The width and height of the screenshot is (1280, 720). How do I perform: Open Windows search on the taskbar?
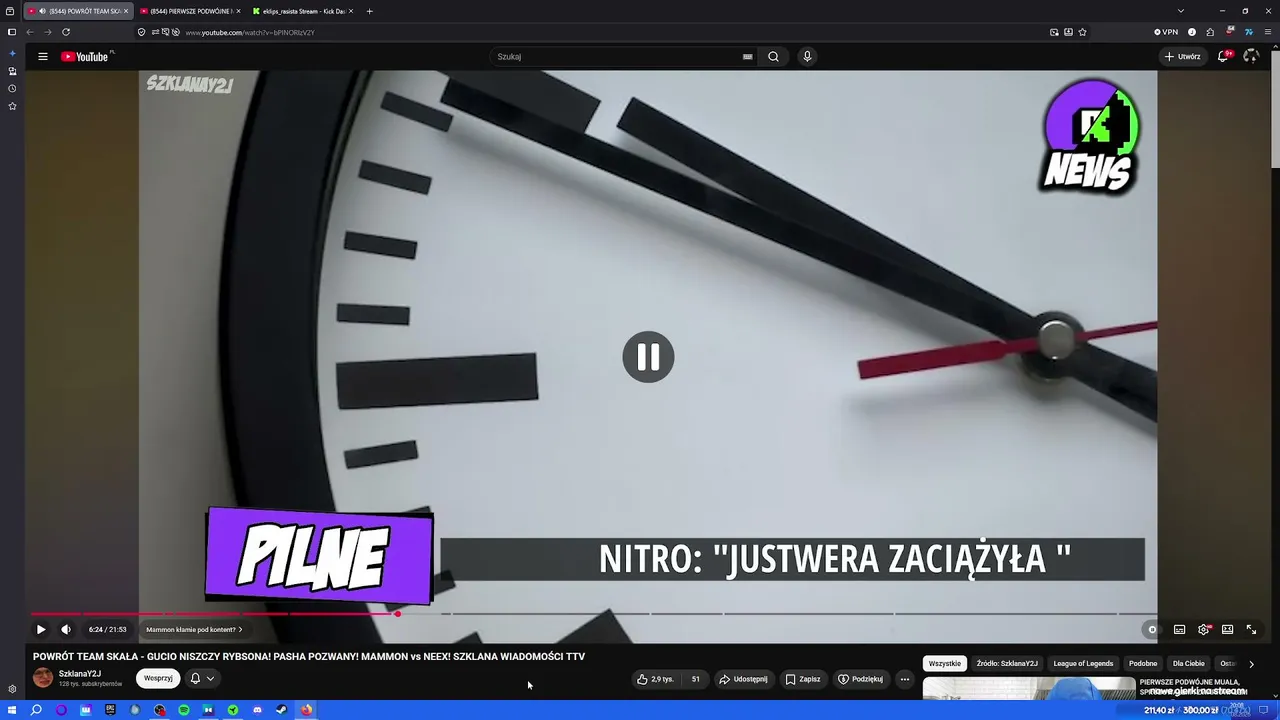[36, 710]
